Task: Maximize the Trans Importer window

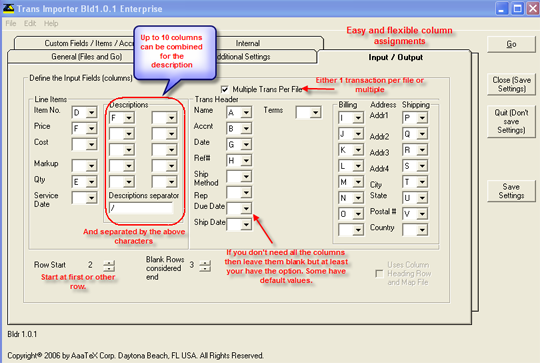Action: (517, 8)
